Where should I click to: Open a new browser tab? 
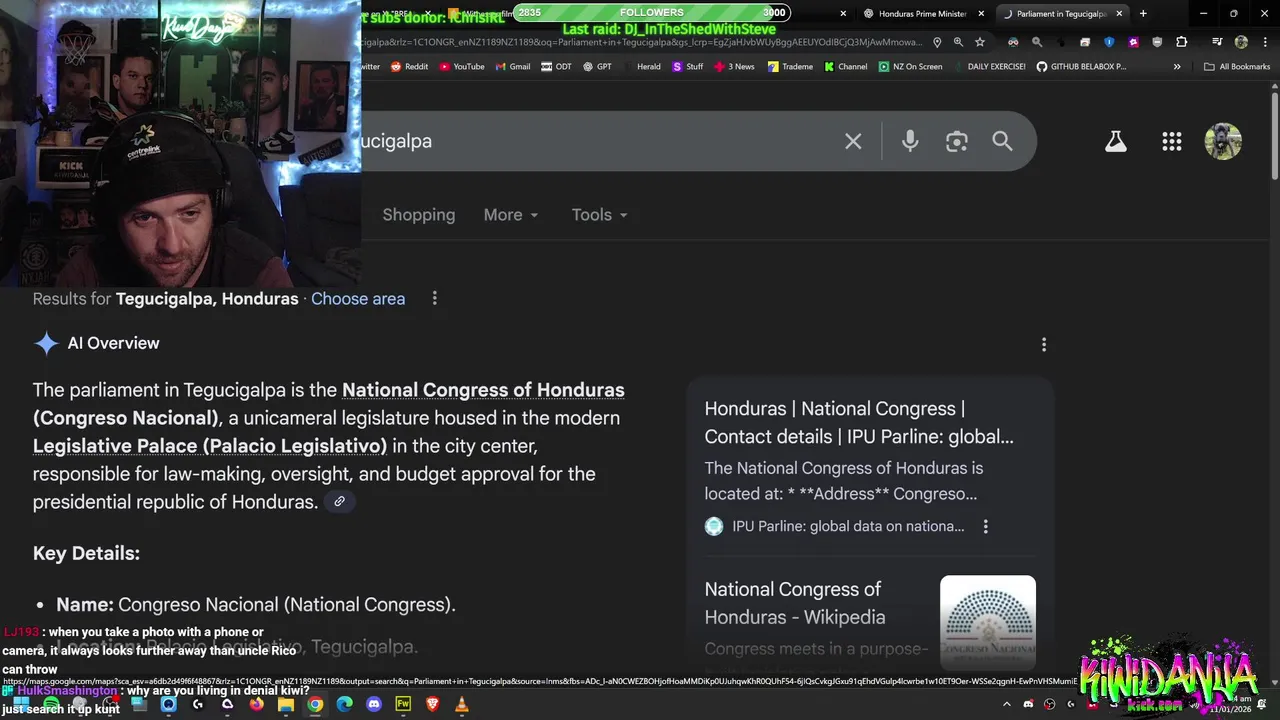(1143, 14)
